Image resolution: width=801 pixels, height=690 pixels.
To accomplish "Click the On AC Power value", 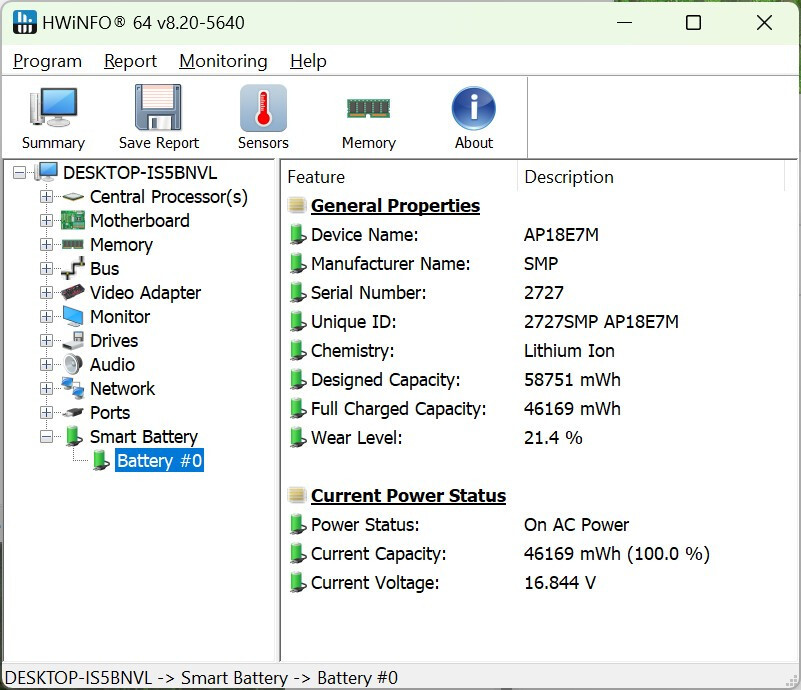I will pos(576,525).
